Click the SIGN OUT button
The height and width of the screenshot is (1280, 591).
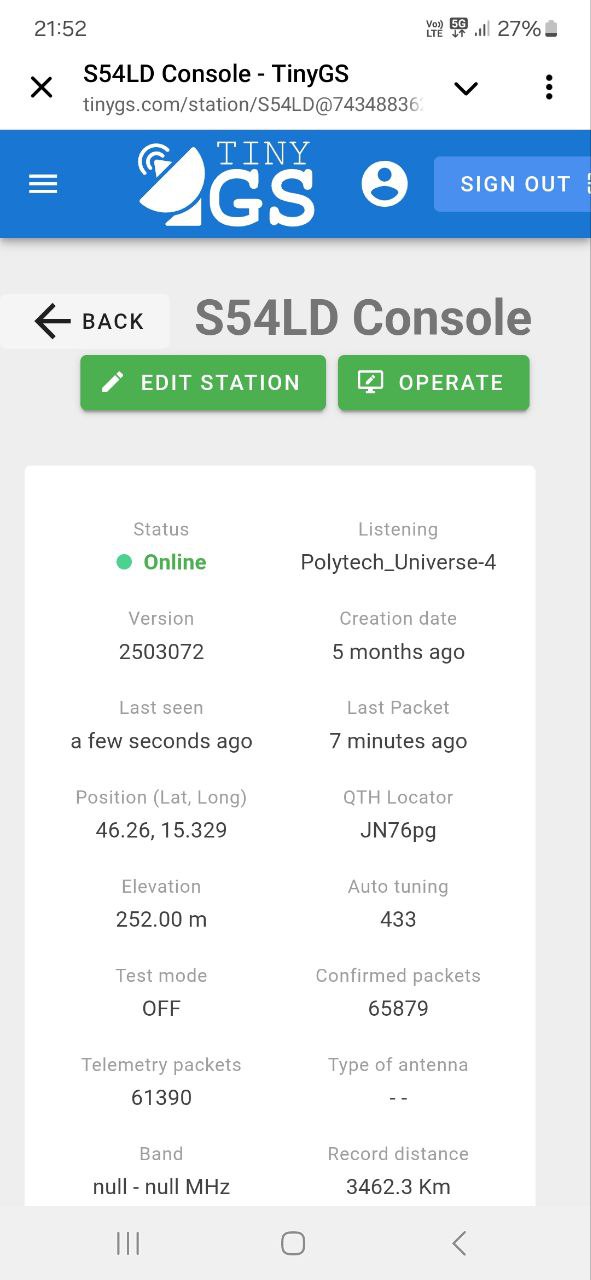[512, 184]
